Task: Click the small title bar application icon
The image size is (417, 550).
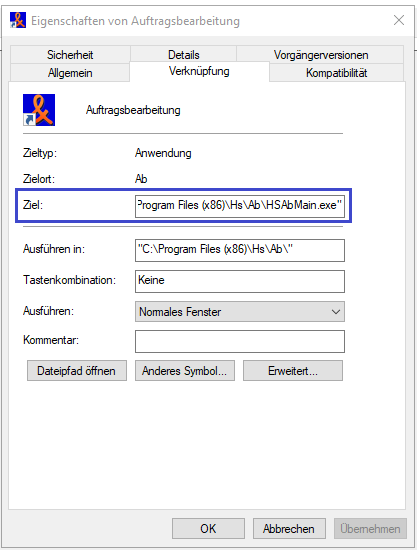Action: [x=18, y=20]
